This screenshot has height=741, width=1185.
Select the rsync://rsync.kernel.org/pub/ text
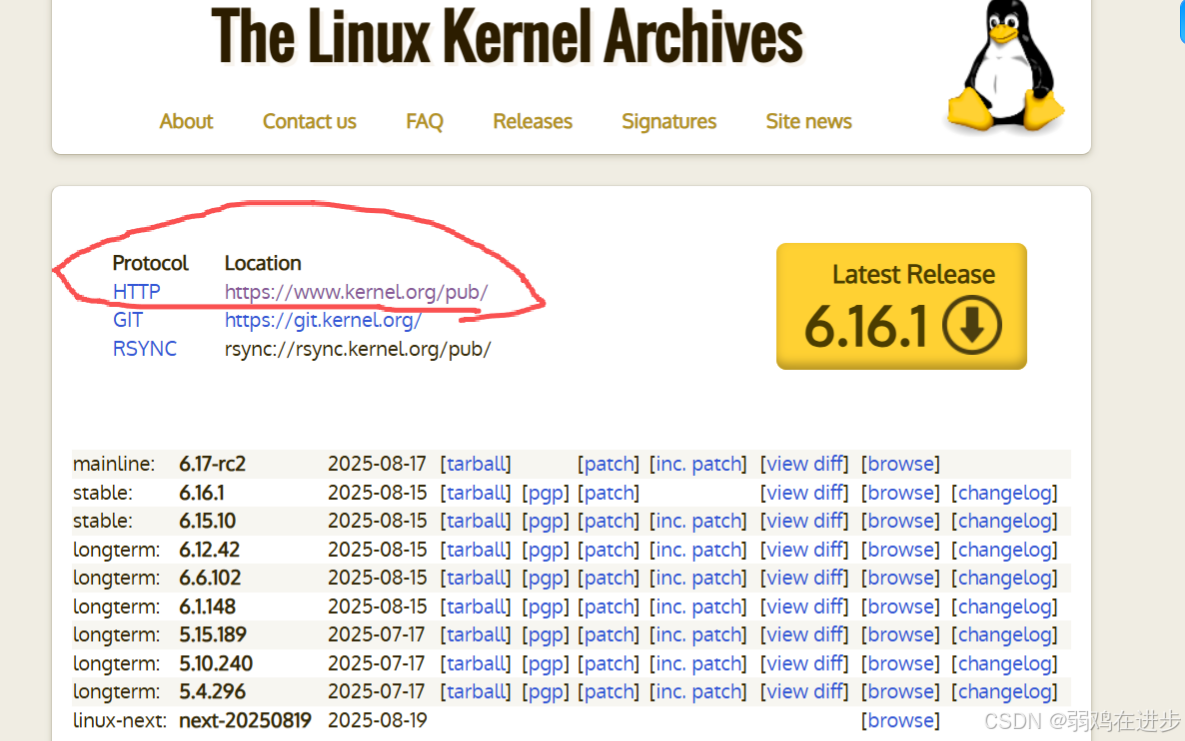click(x=357, y=349)
